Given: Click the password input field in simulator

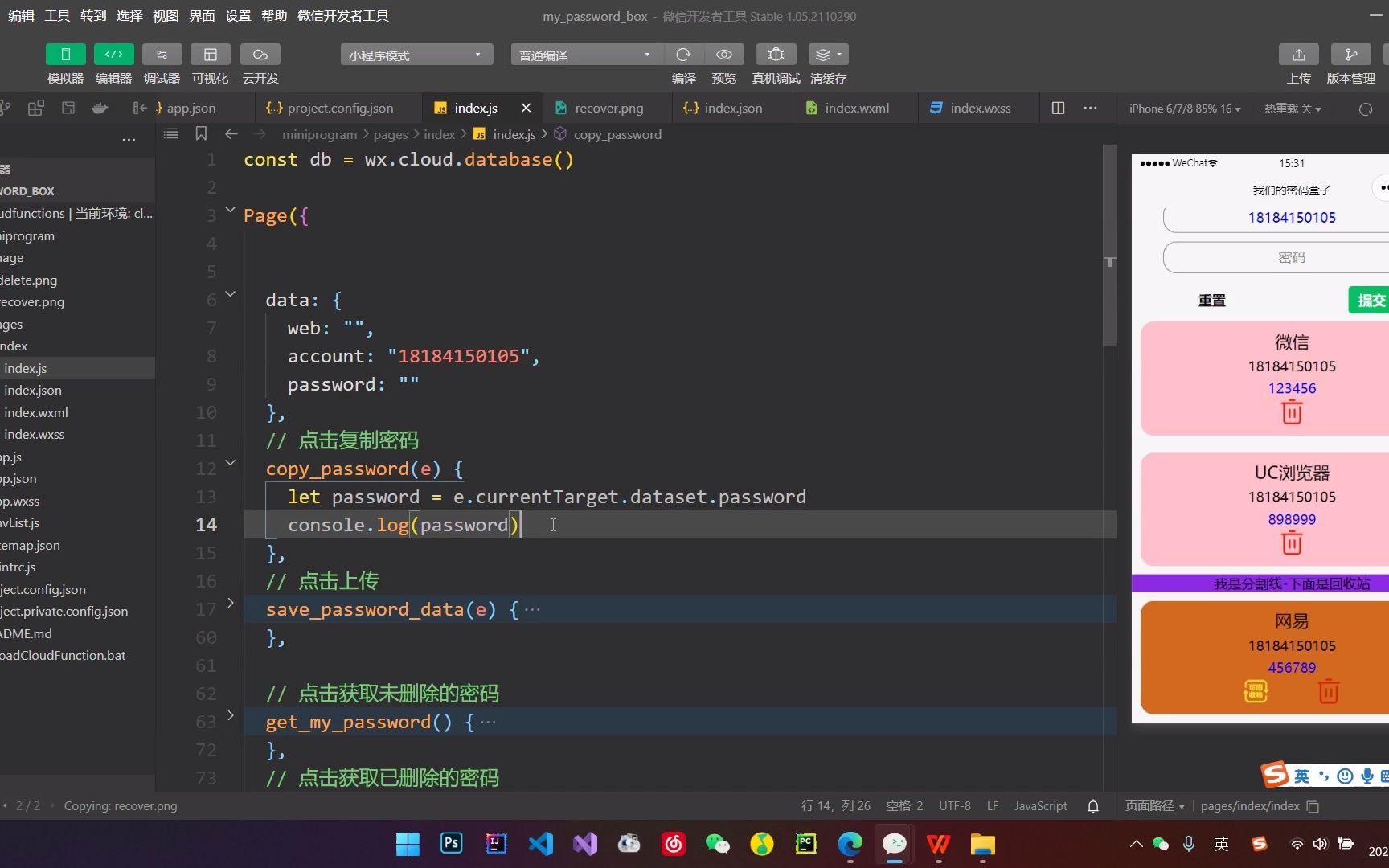Looking at the screenshot, I should (1276, 257).
